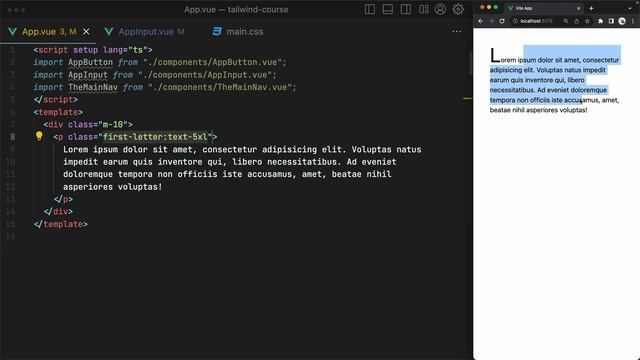
Task: Switch to the main.css tab
Action: point(238,31)
